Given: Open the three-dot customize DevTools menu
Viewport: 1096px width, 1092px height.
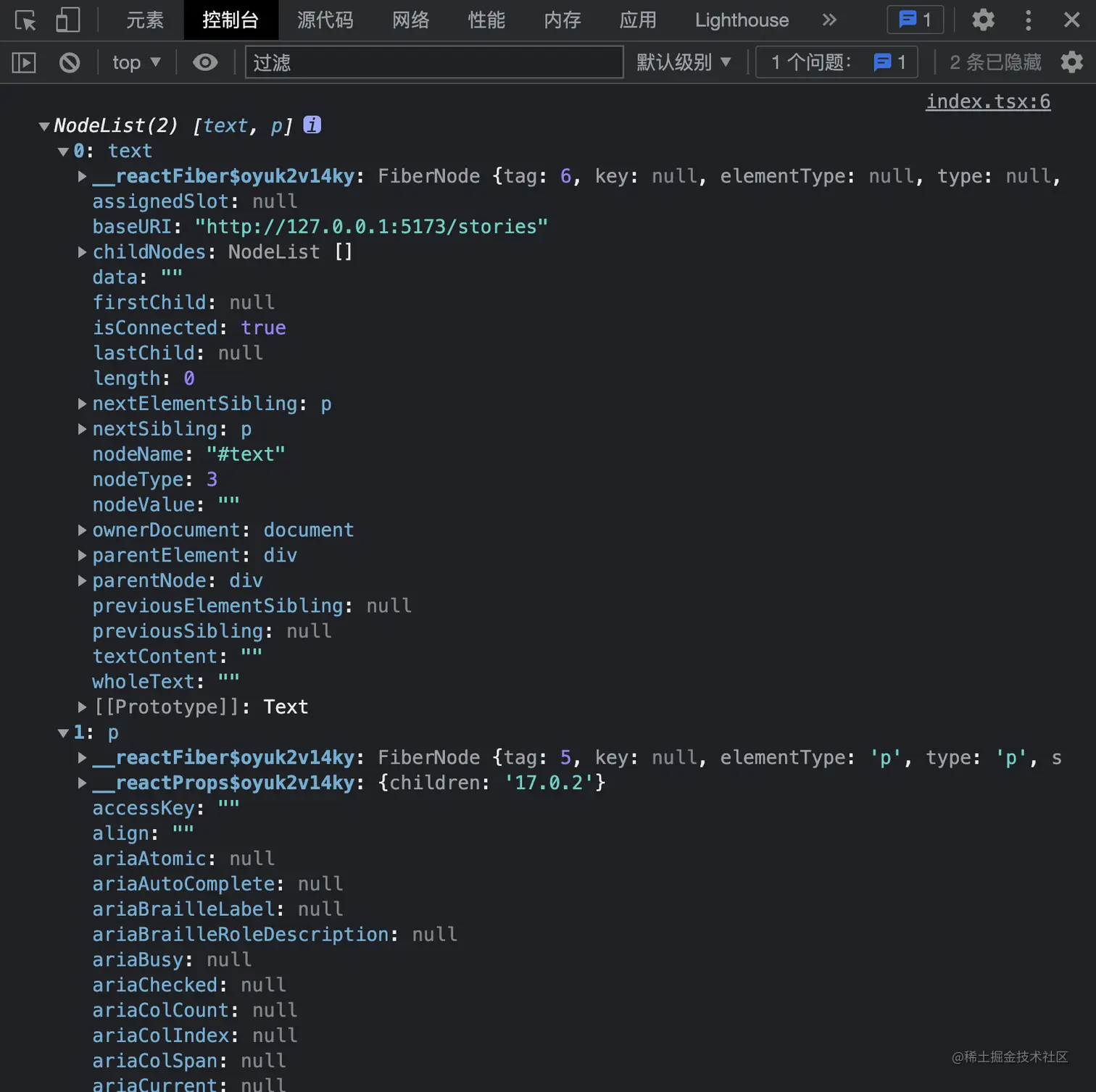Looking at the screenshot, I should 1028,20.
